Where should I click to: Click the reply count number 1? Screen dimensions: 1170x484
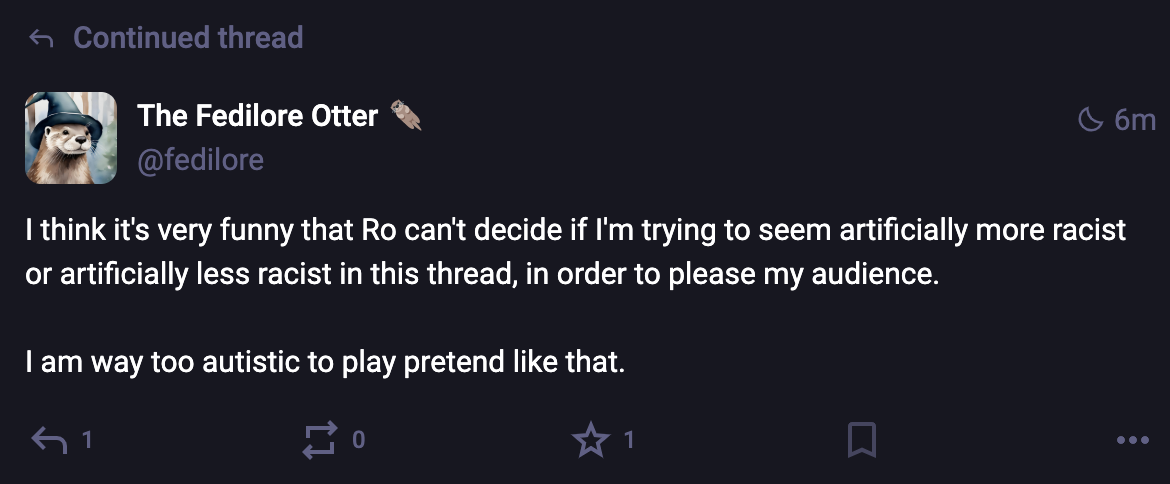coord(87,439)
